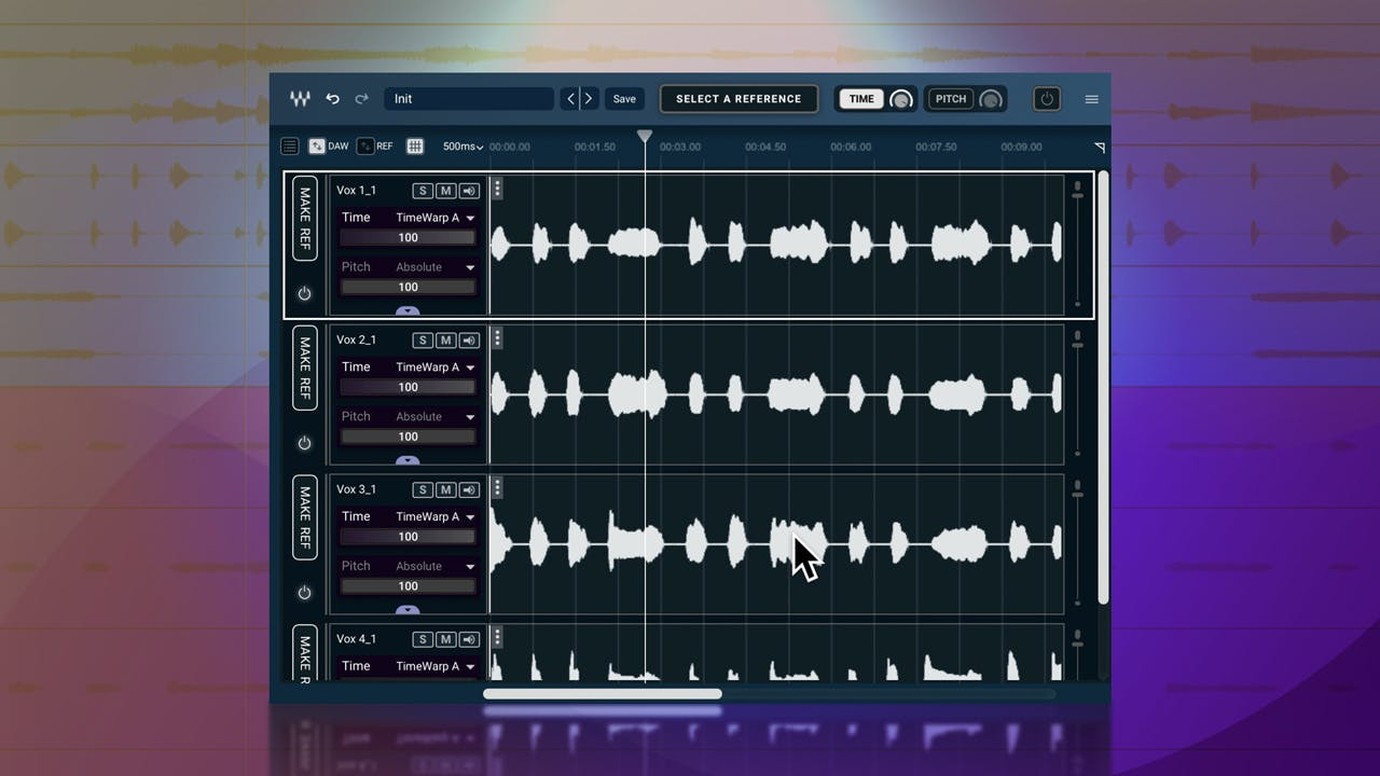Click the grid icon next to REF
The width and height of the screenshot is (1380, 776).
click(414, 145)
